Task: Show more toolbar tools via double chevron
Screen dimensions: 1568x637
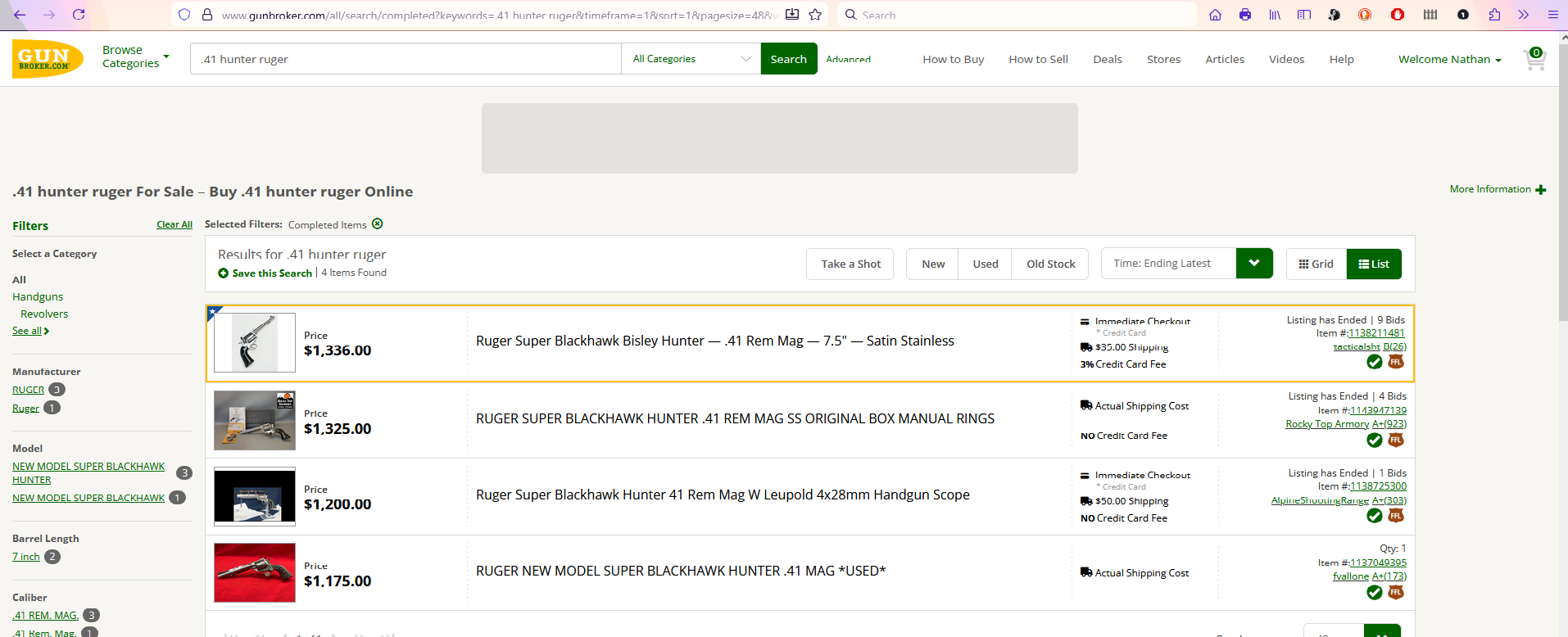Action: [1523, 15]
